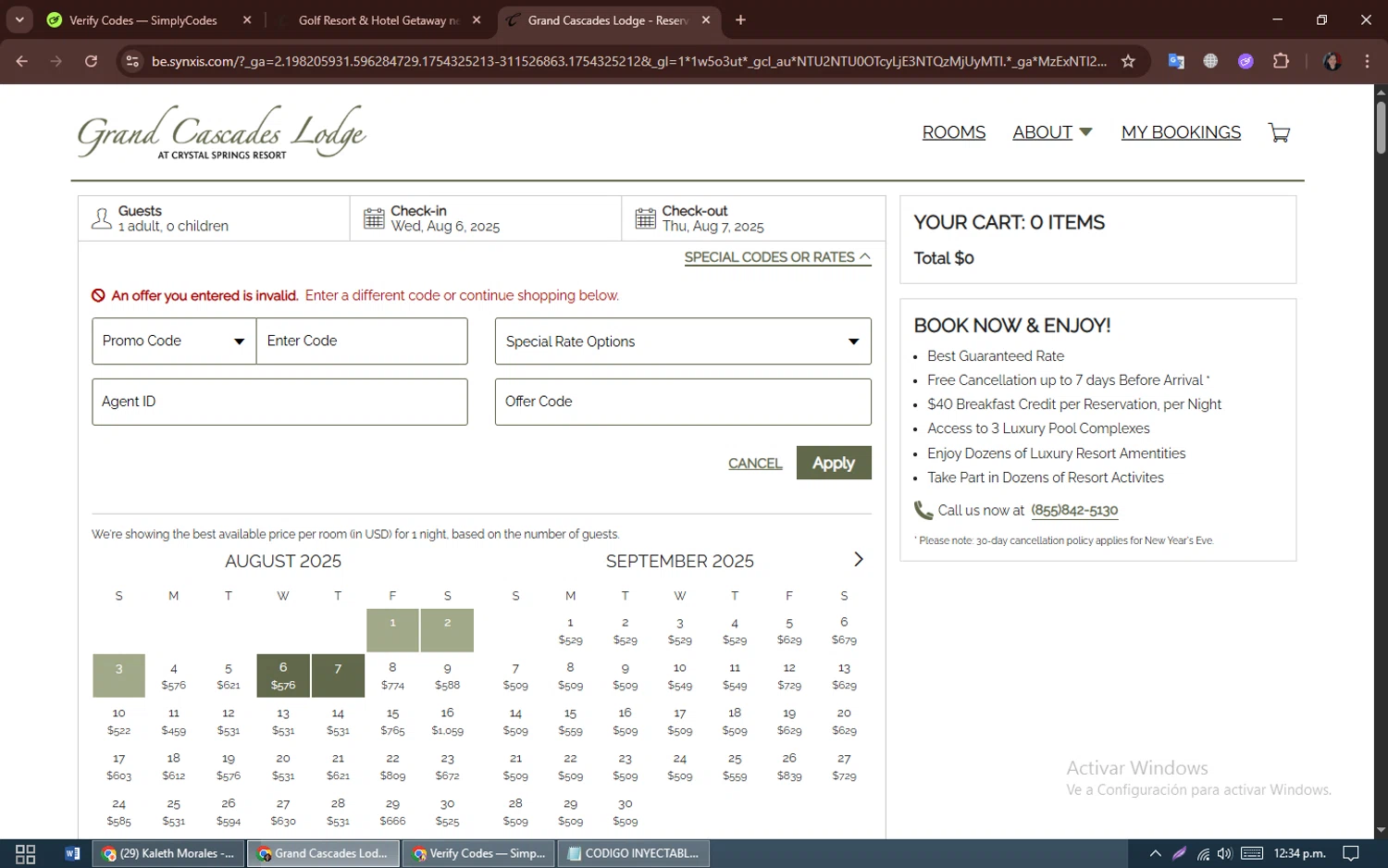Open the ROOMS menu link

954,132
